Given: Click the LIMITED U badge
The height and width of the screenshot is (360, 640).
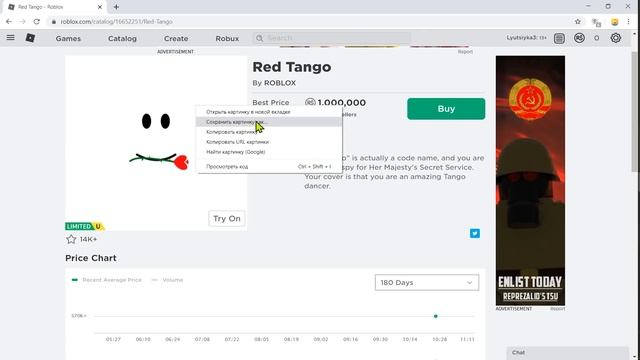Looking at the screenshot, I should coord(84,226).
